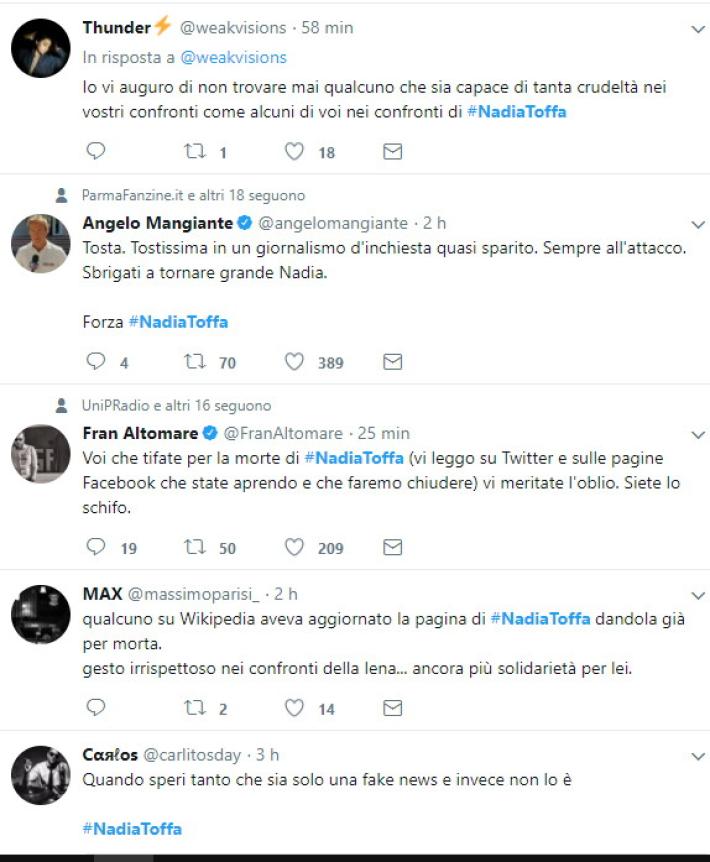
Task: Like MAX's tweet about Wikipedia
Action: 294,708
